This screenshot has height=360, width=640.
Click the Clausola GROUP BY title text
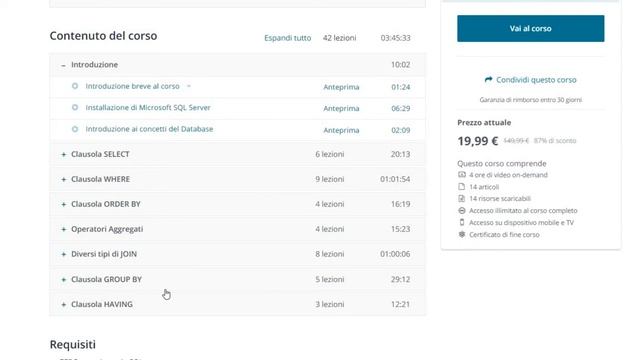tap(106, 279)
